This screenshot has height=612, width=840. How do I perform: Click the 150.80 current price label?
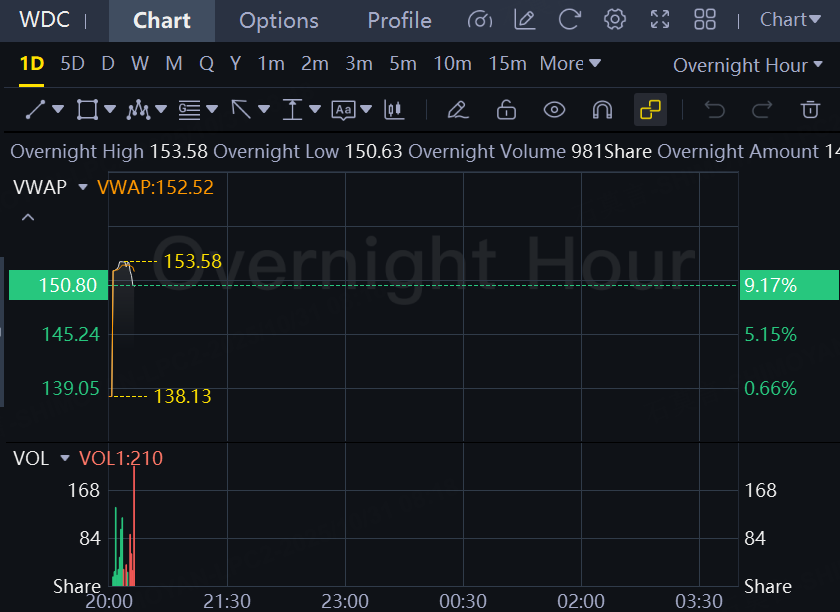coord(68,285)
